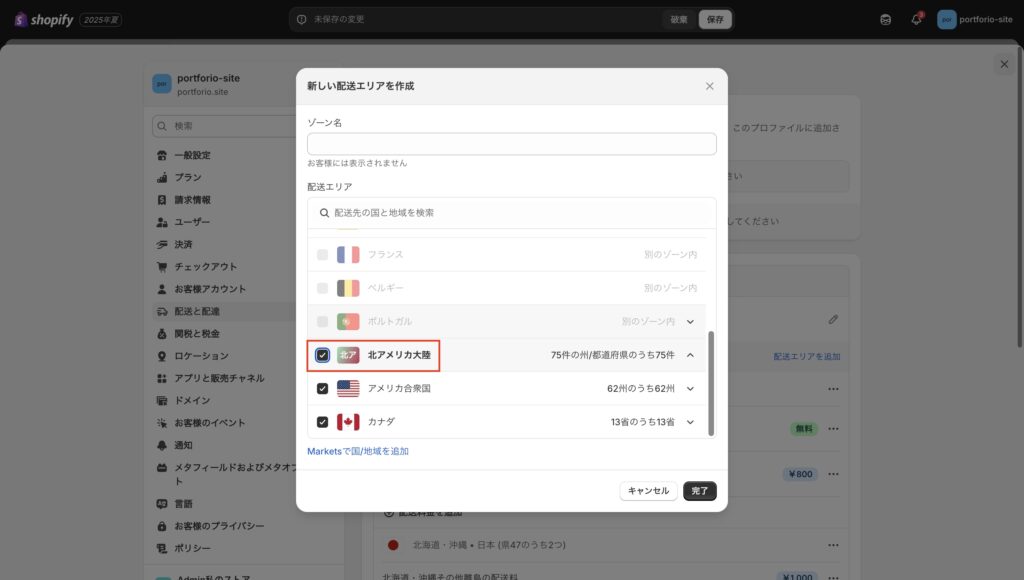
Task: Click the Shopify logo in top bar
Action: tap(44, 19)
